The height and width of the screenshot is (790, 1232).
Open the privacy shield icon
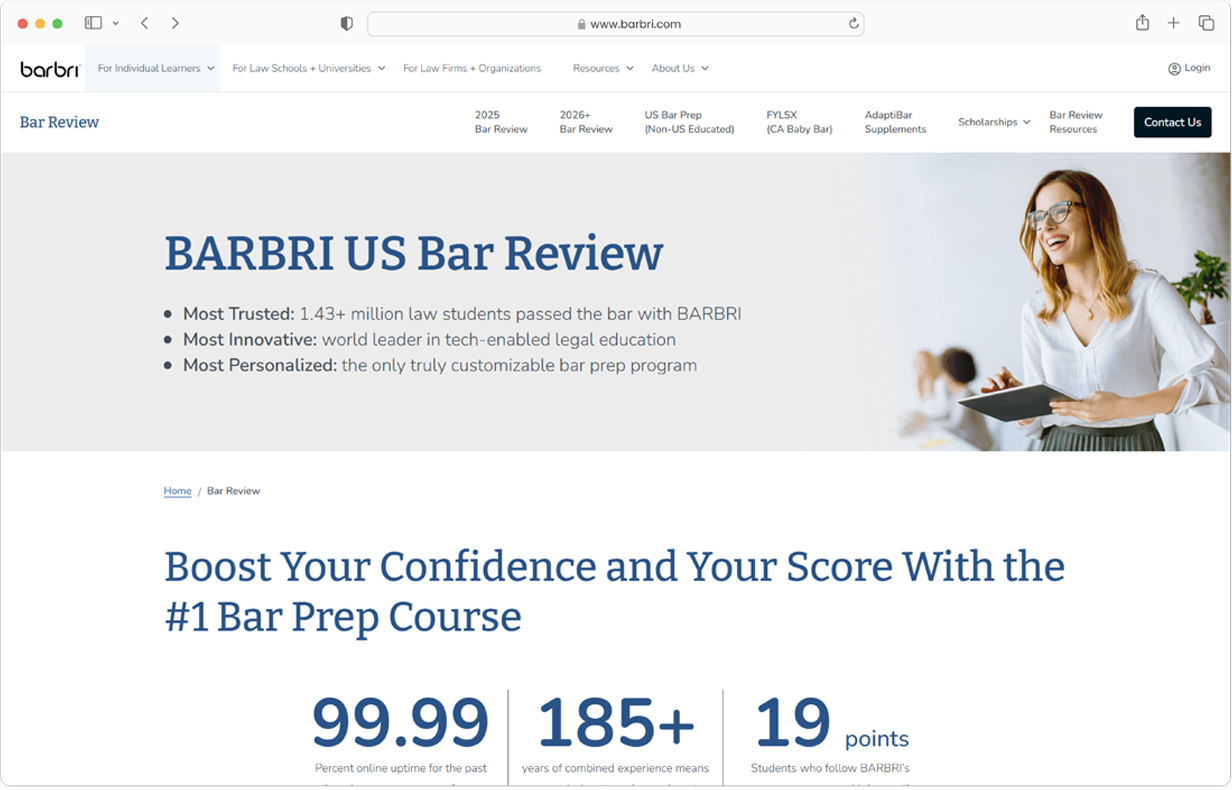click(x=346, y=24)
